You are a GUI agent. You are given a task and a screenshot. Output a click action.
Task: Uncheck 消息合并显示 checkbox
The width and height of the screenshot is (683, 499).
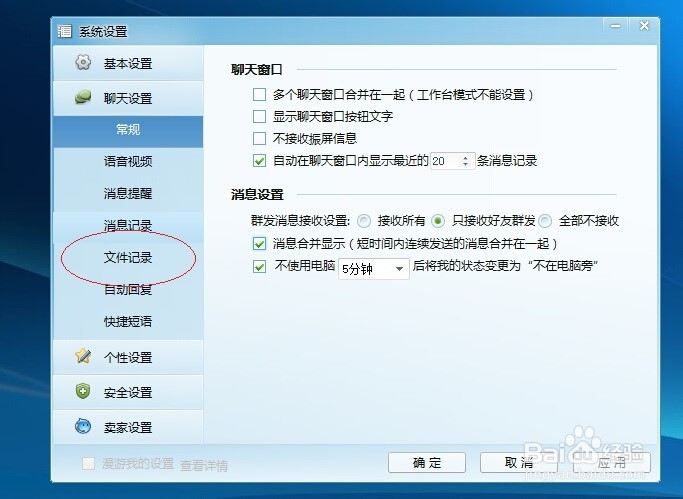point(259,243)
